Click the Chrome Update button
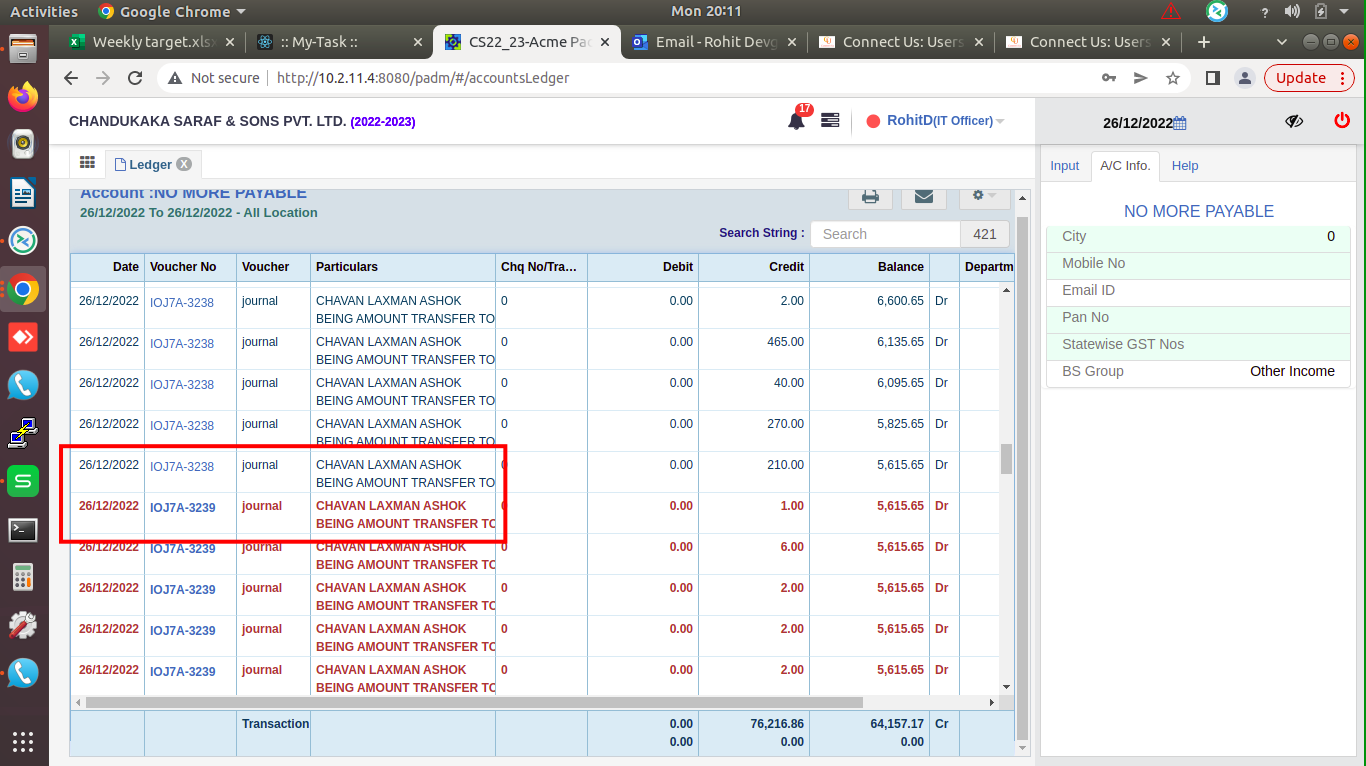The image size is (1366, 766). point(1309,78)
